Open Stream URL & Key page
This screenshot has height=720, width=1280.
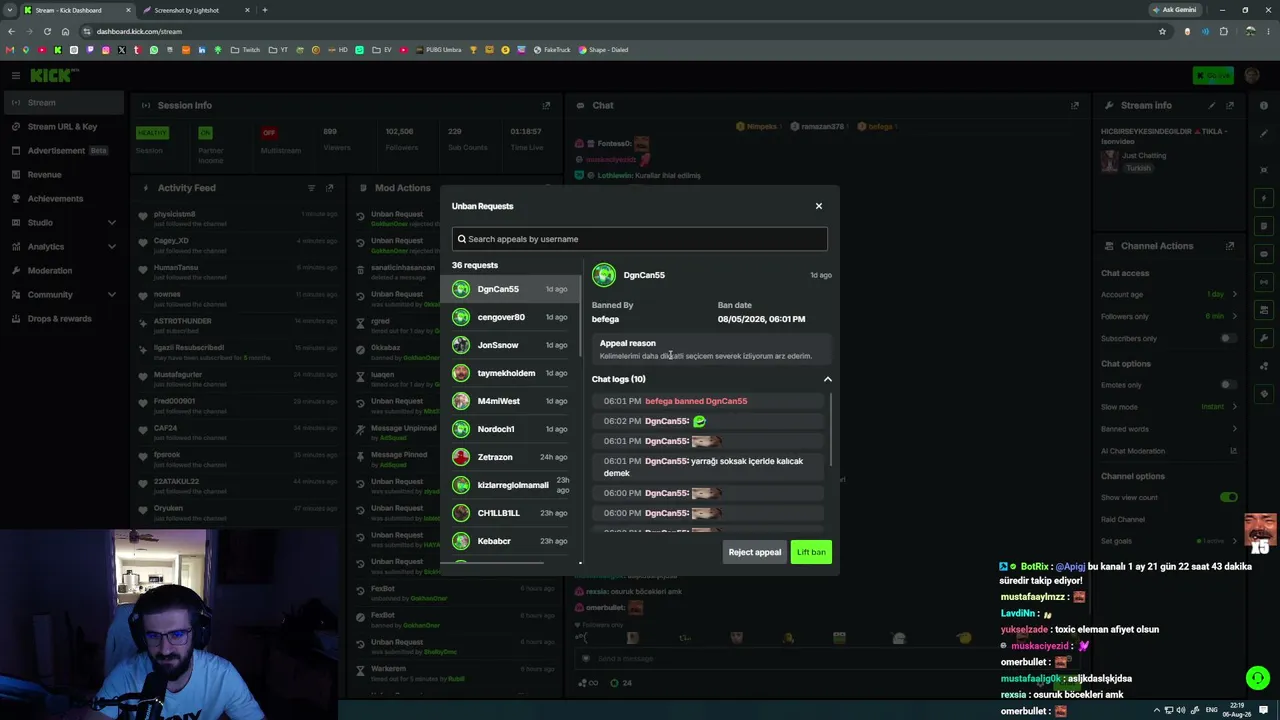[x=64, y=126]
